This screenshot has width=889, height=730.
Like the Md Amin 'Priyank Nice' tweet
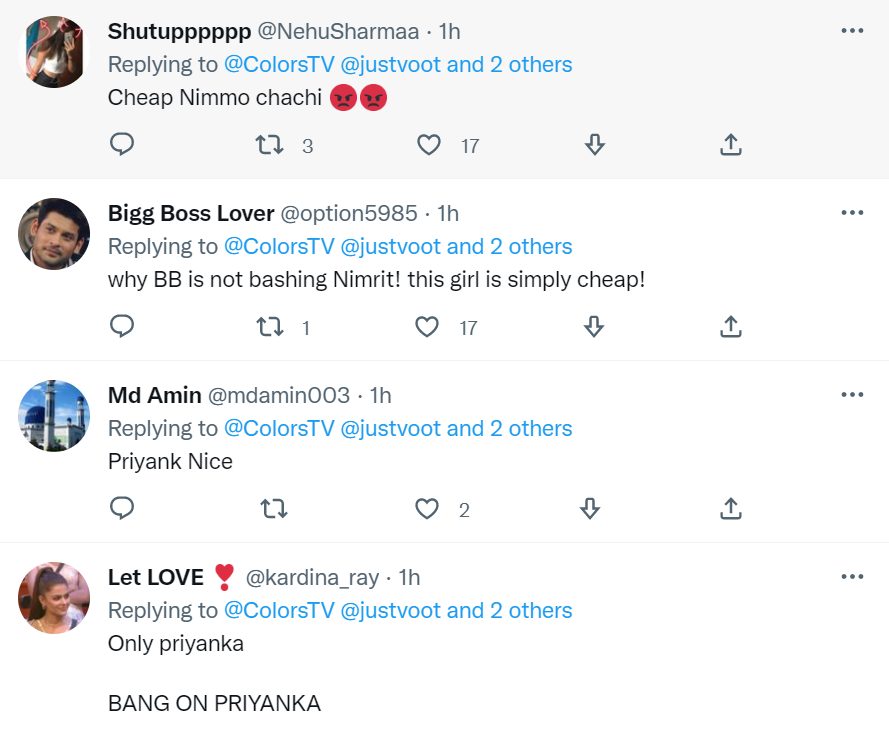(x=427, y=509)
